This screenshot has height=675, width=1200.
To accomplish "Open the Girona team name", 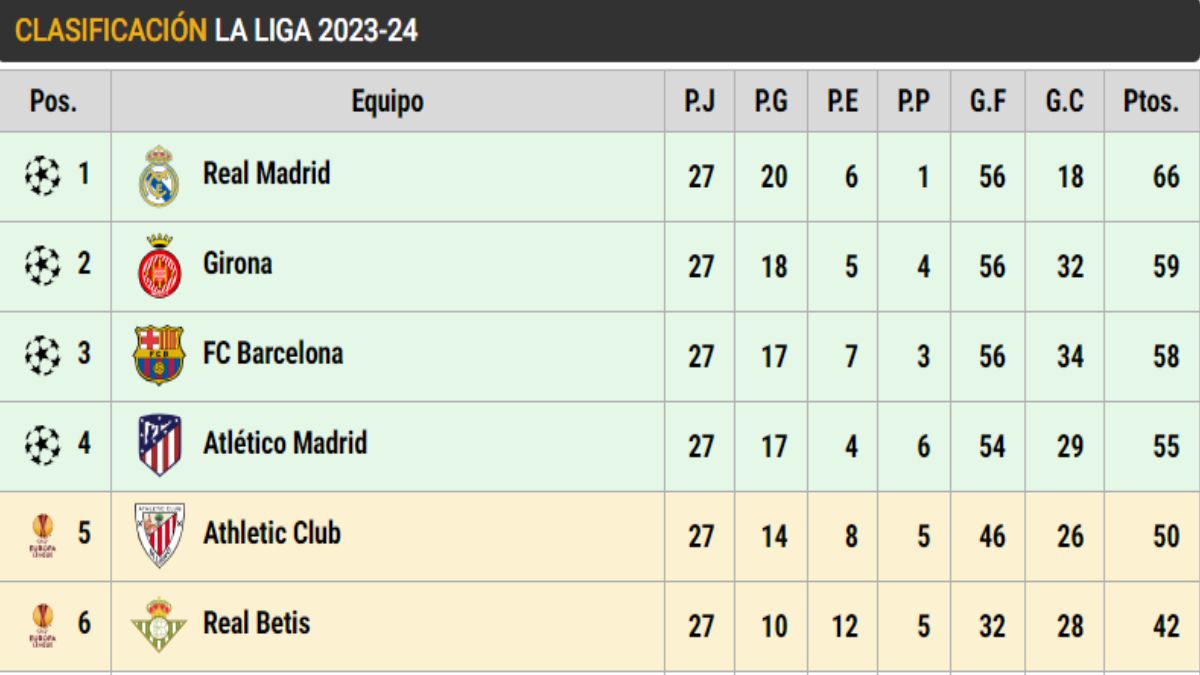I will tap(237, 263).
